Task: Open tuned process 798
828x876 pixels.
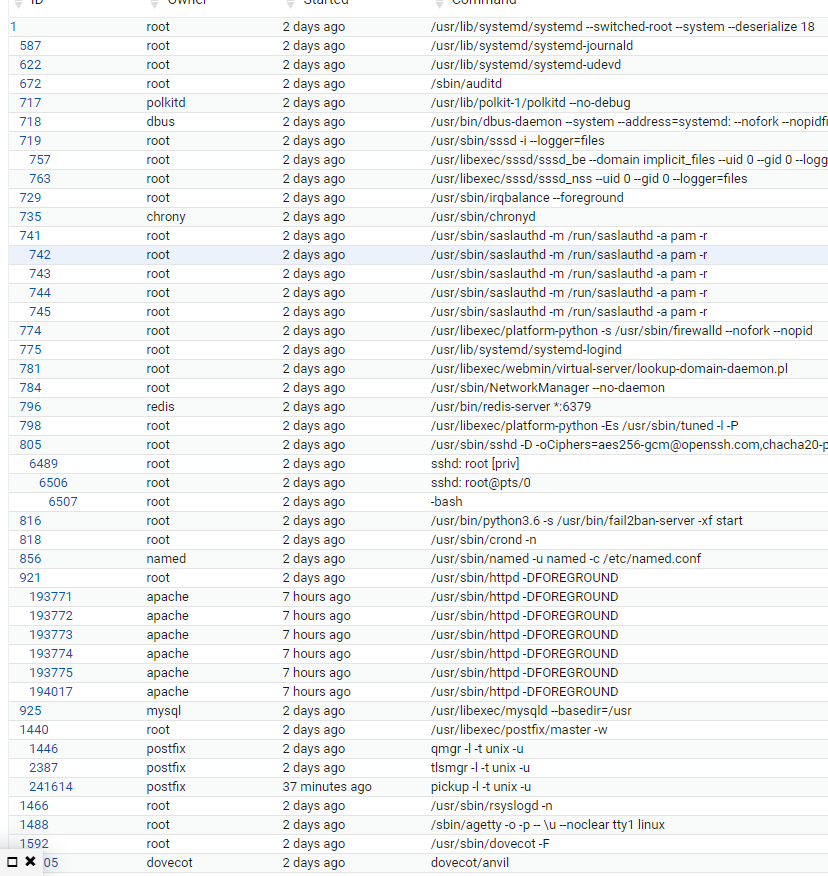Action: [x=30, y=426]
